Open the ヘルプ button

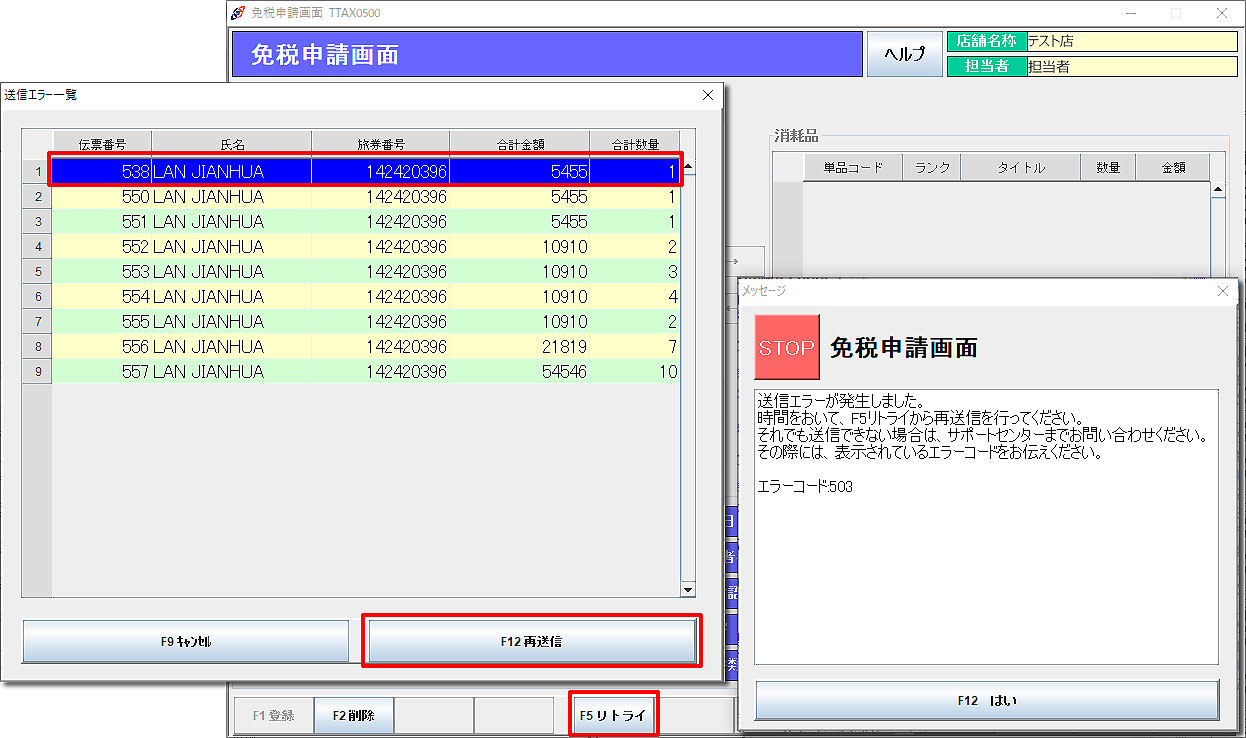click(904, 54)
